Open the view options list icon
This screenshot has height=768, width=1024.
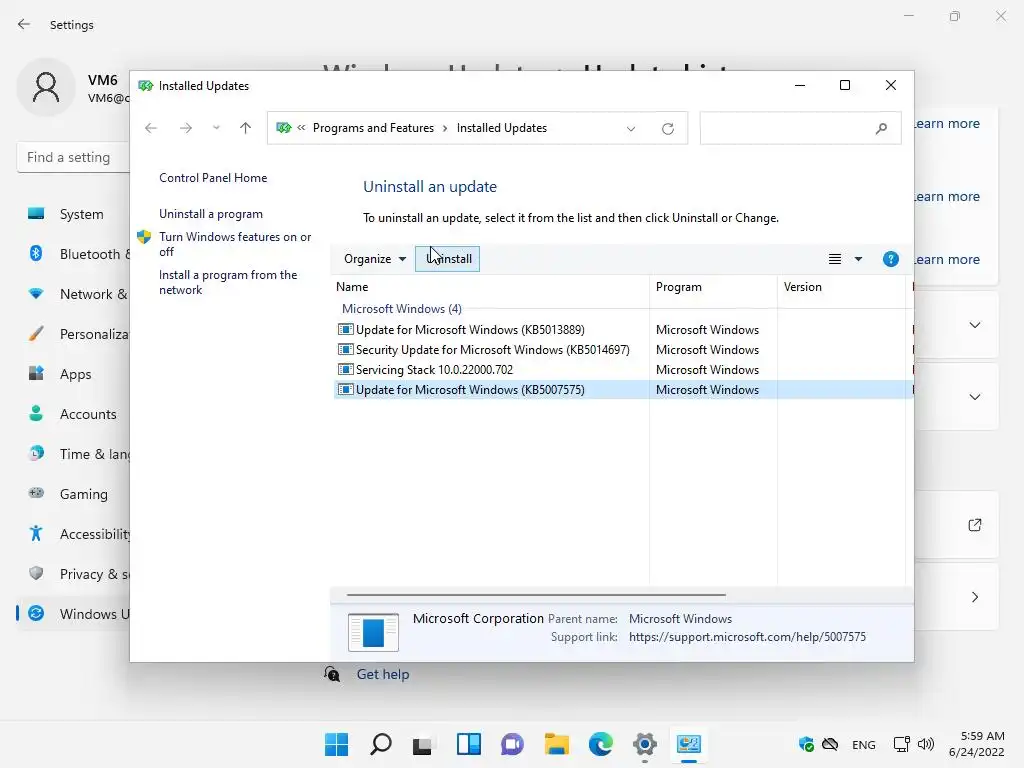pos(835,259)
